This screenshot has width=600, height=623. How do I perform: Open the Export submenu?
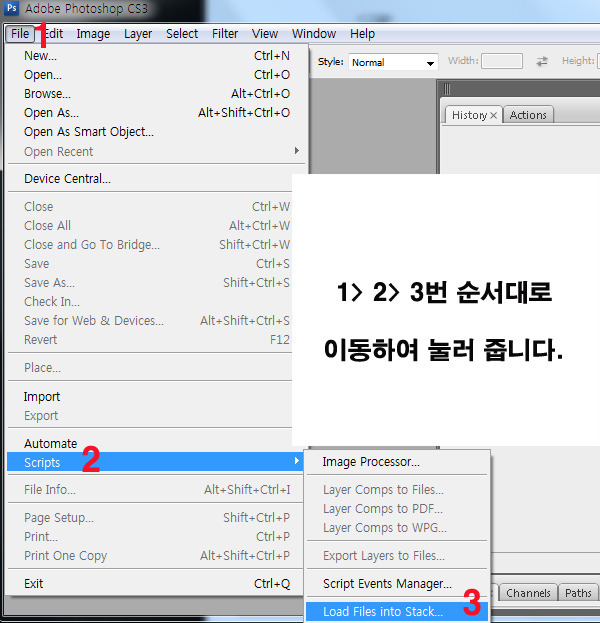pos(150,416)
